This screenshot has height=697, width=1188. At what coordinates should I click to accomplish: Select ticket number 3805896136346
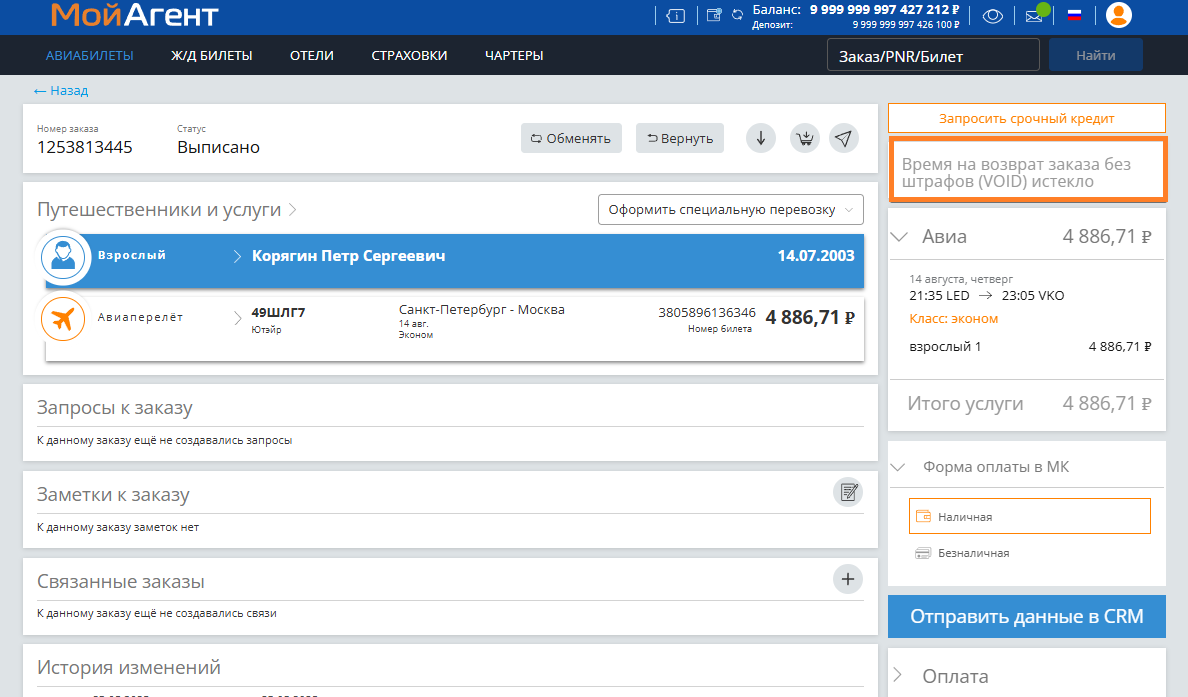707,312
